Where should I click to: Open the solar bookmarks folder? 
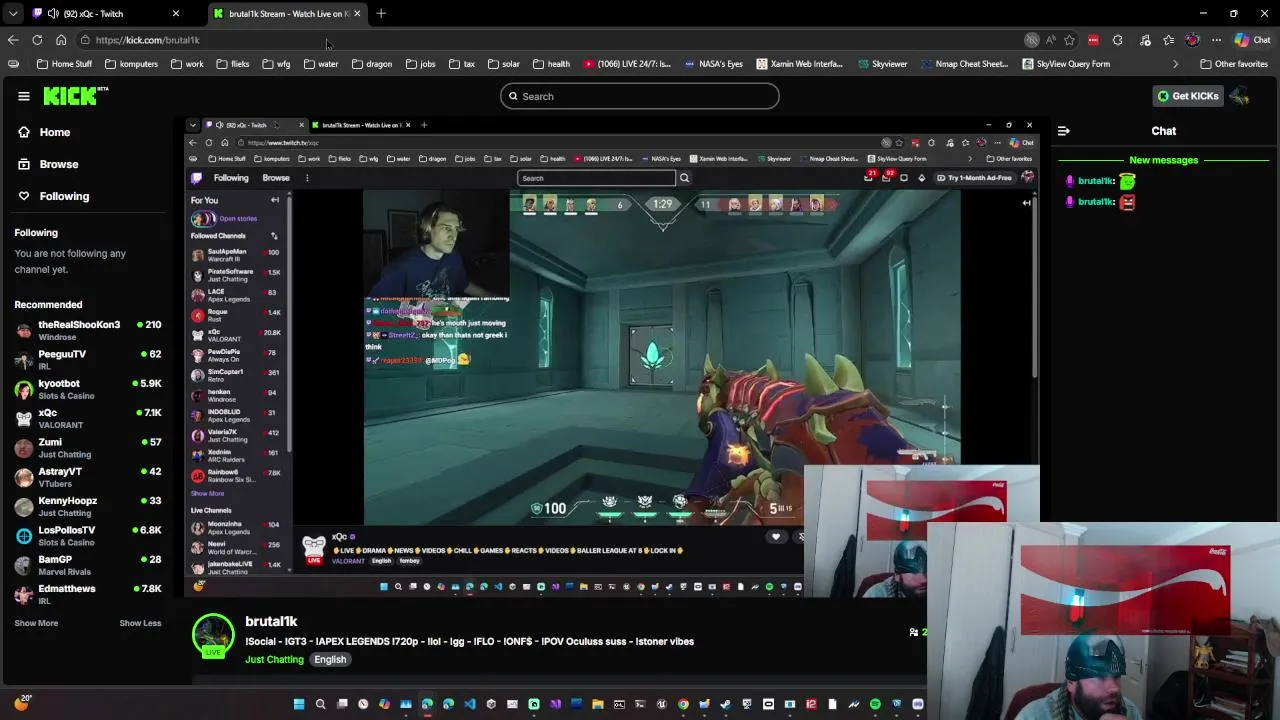coord(503,64)
